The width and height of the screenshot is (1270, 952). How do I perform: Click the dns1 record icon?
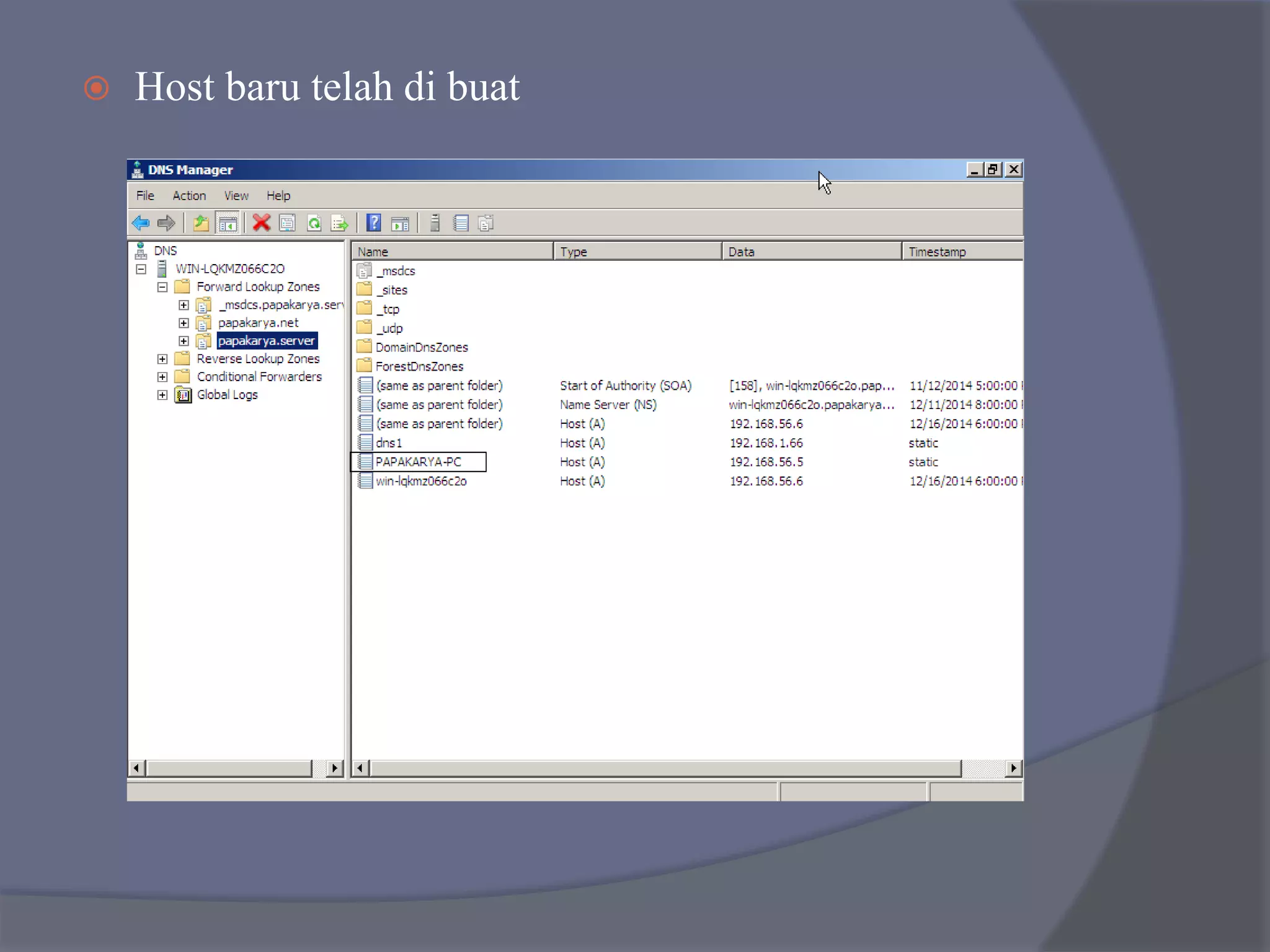365,443
